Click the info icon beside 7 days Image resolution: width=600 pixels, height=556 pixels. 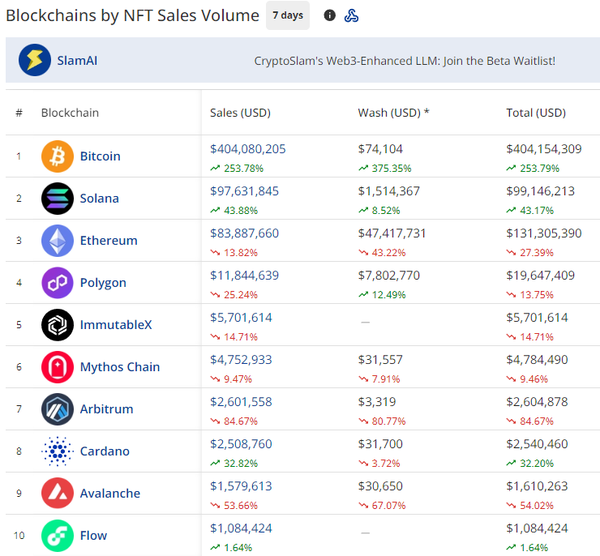(x=330, y=15)
